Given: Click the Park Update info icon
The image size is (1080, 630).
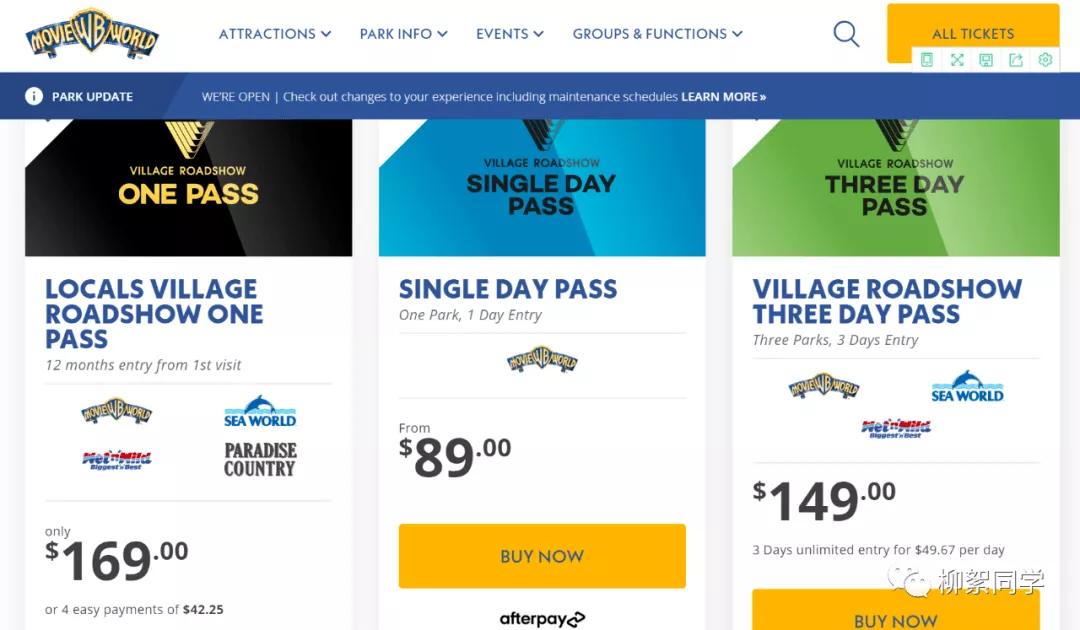Looking at the screenshot, I should pyautogui.click(x=34, y=96).
